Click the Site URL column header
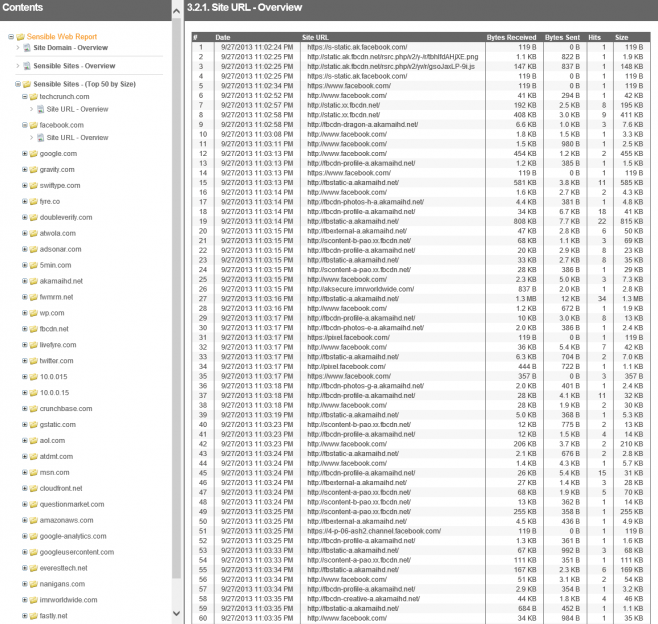The width and height of the screenshot is (658, 624). [x=317, y=36]
